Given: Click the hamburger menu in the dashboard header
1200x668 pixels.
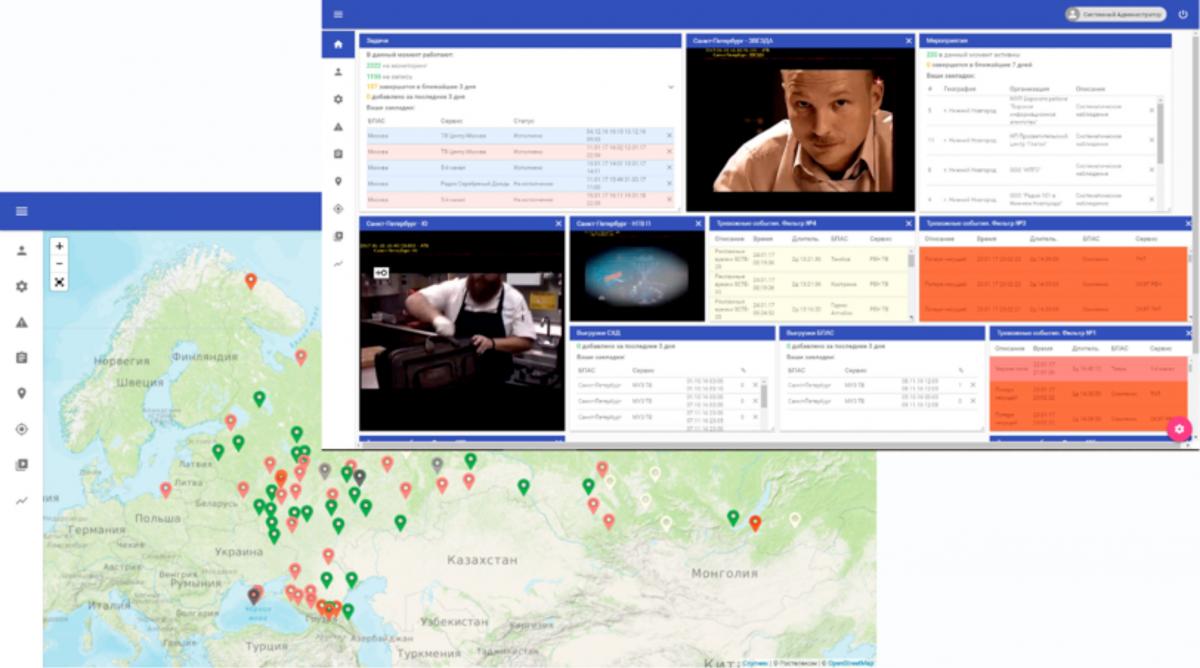Looking at the screenshot, I should pos(338,14).
